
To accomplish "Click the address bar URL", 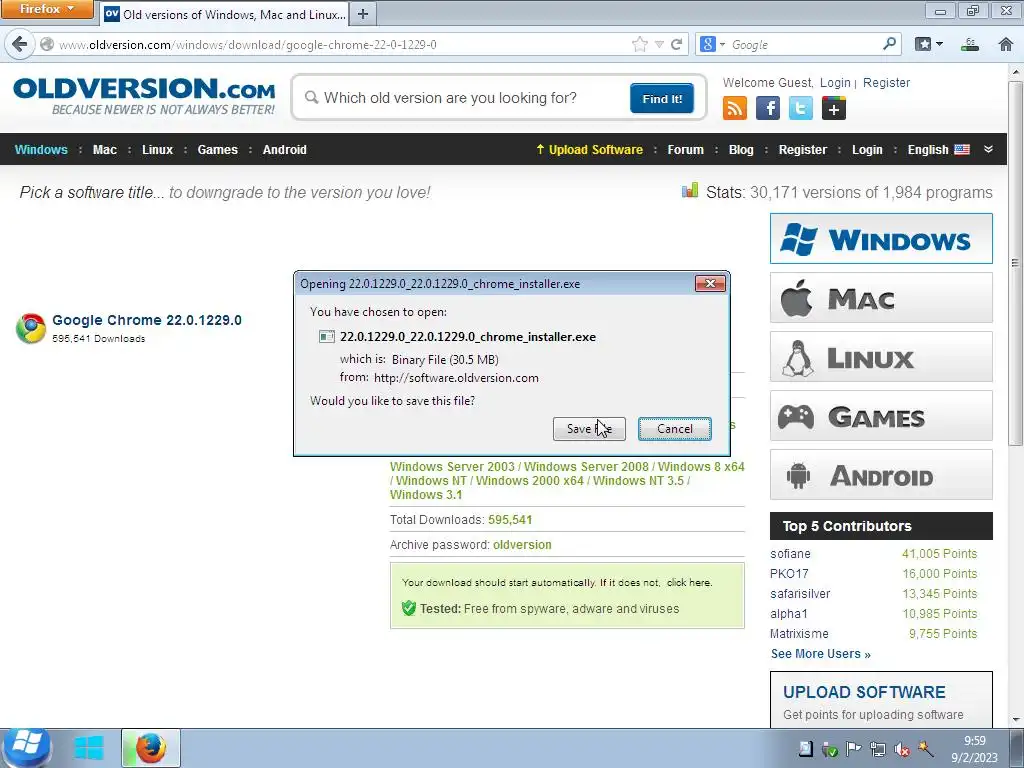I will [x=248, y=44].
